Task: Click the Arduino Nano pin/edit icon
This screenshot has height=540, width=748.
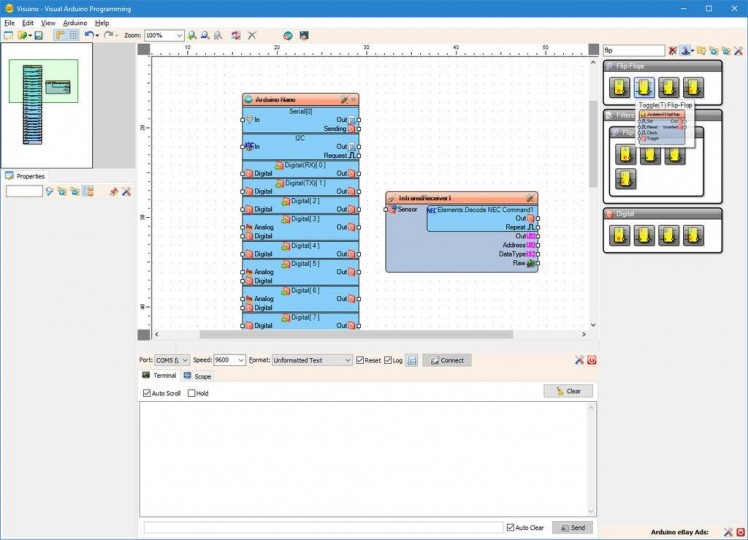Action: coord(344,100)
